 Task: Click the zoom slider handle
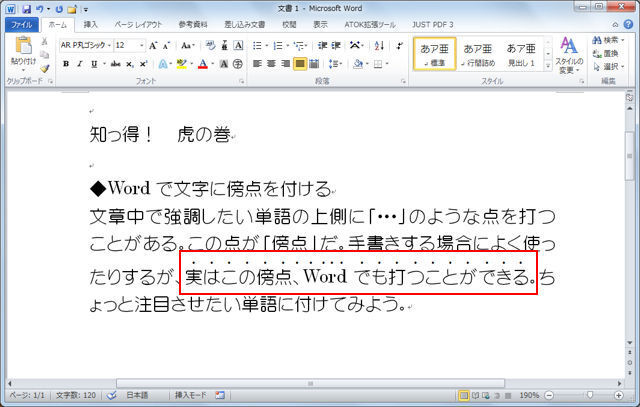589,395
